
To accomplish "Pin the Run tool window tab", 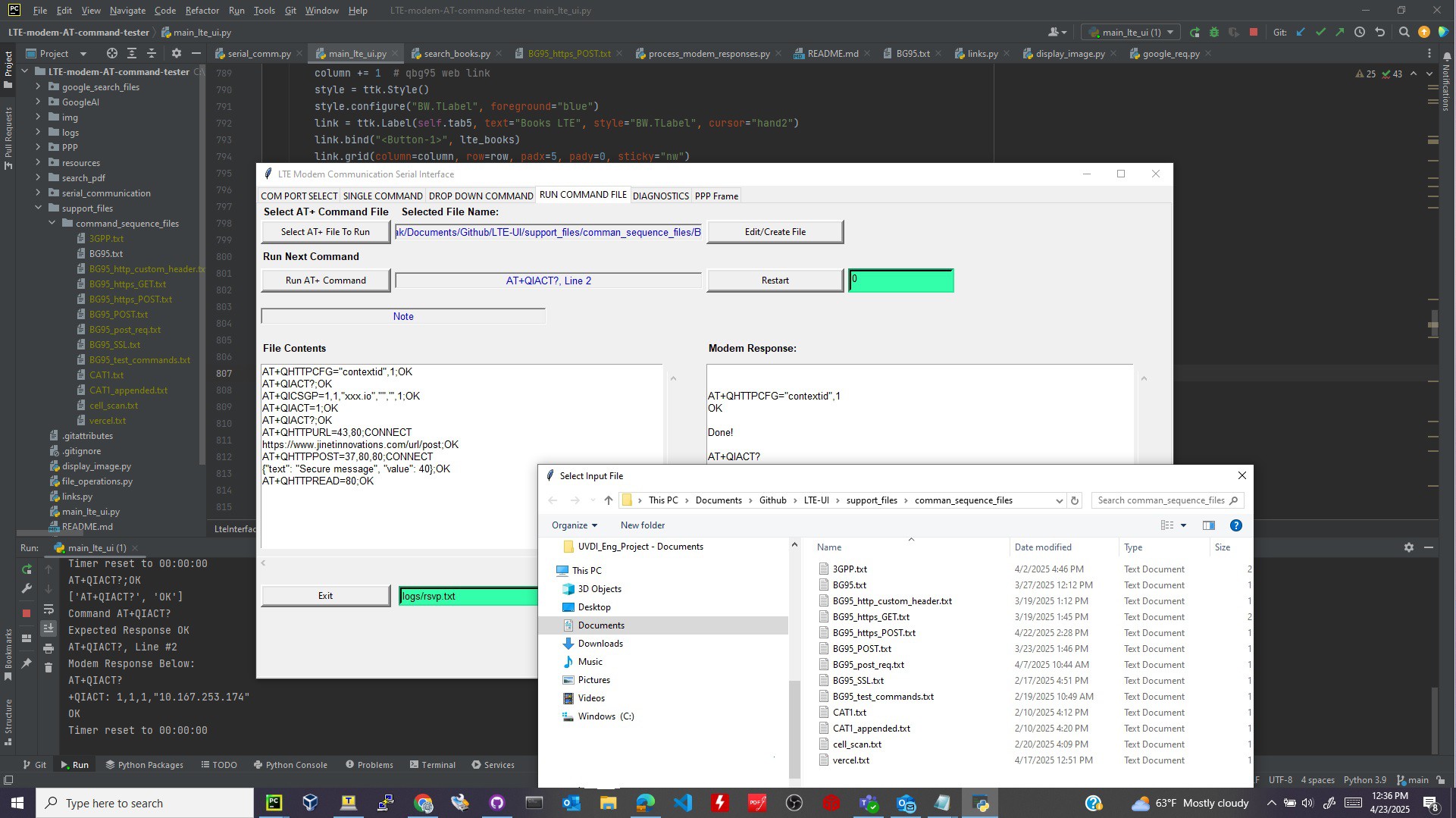I will click(x=27, y=663).
